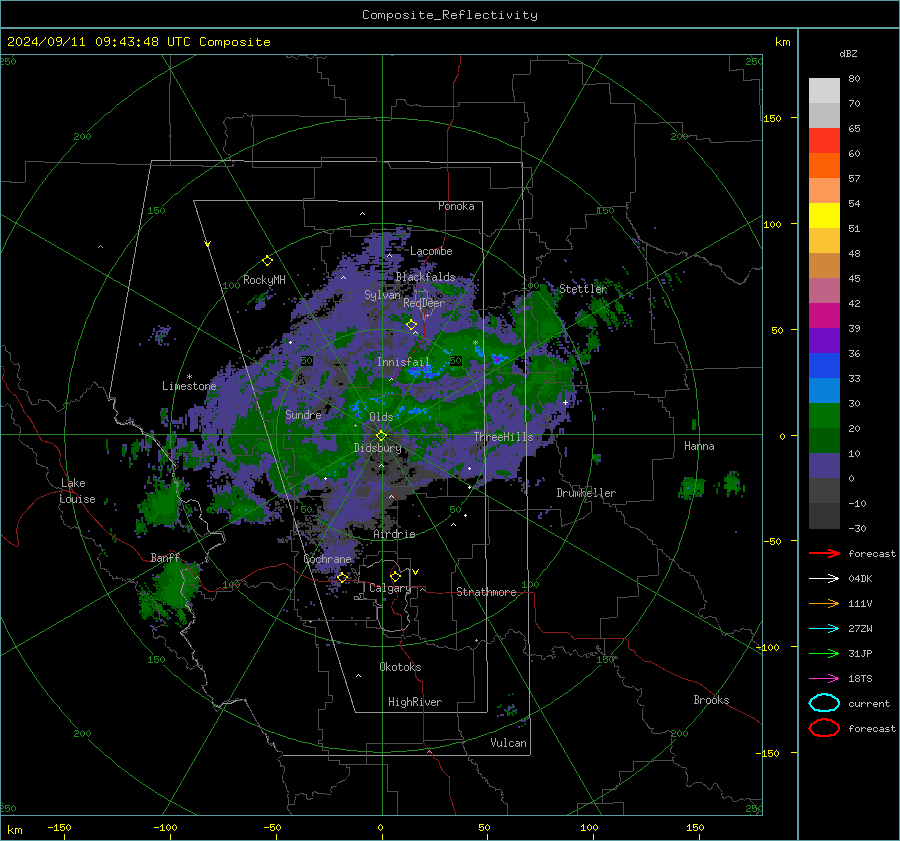This screenshot has height=841, width=900.
Task: Click the yellow diamond marker near RockyMH
Action: 267,261
